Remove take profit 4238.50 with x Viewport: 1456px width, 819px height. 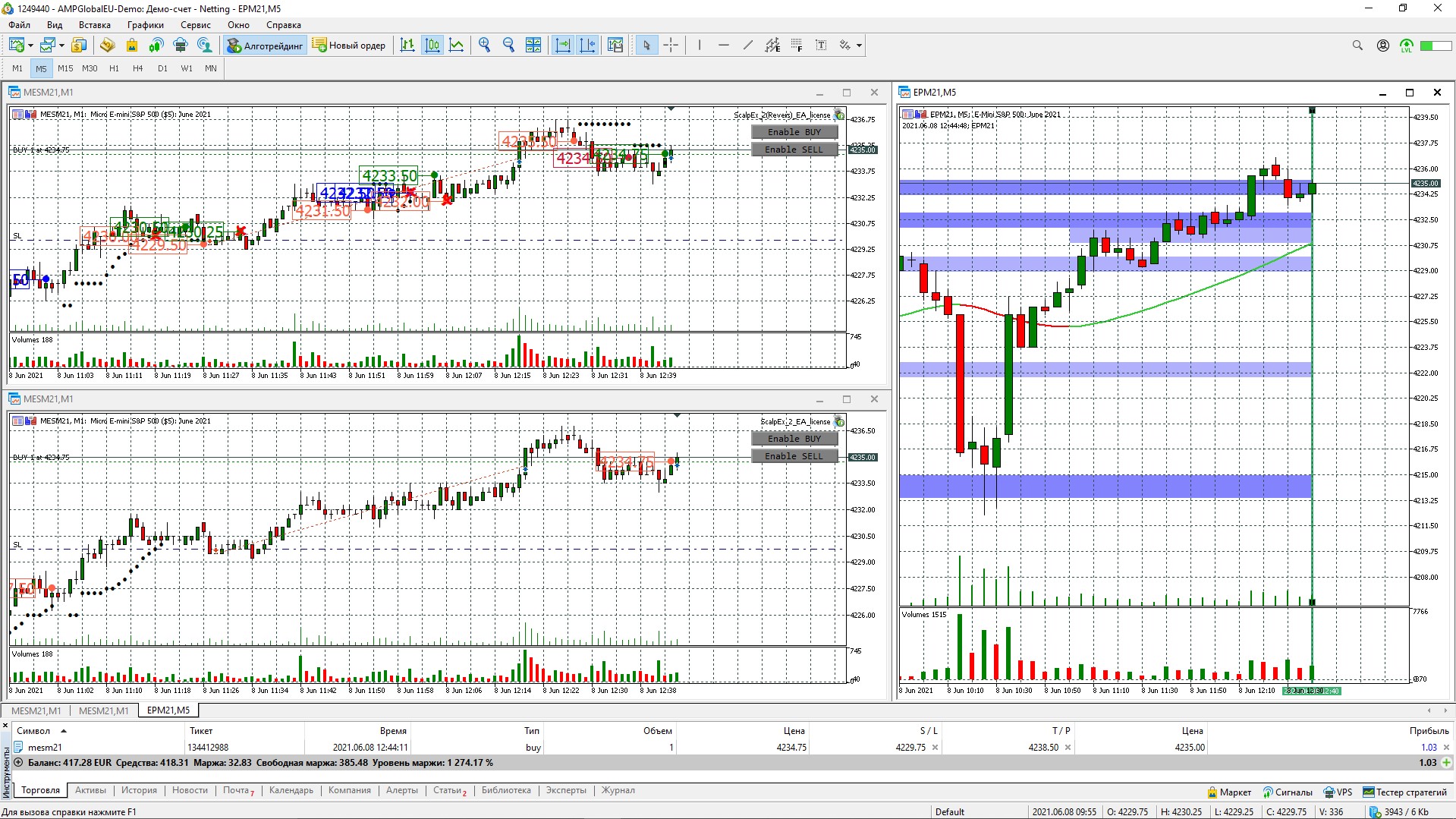tap(1068, 748)
